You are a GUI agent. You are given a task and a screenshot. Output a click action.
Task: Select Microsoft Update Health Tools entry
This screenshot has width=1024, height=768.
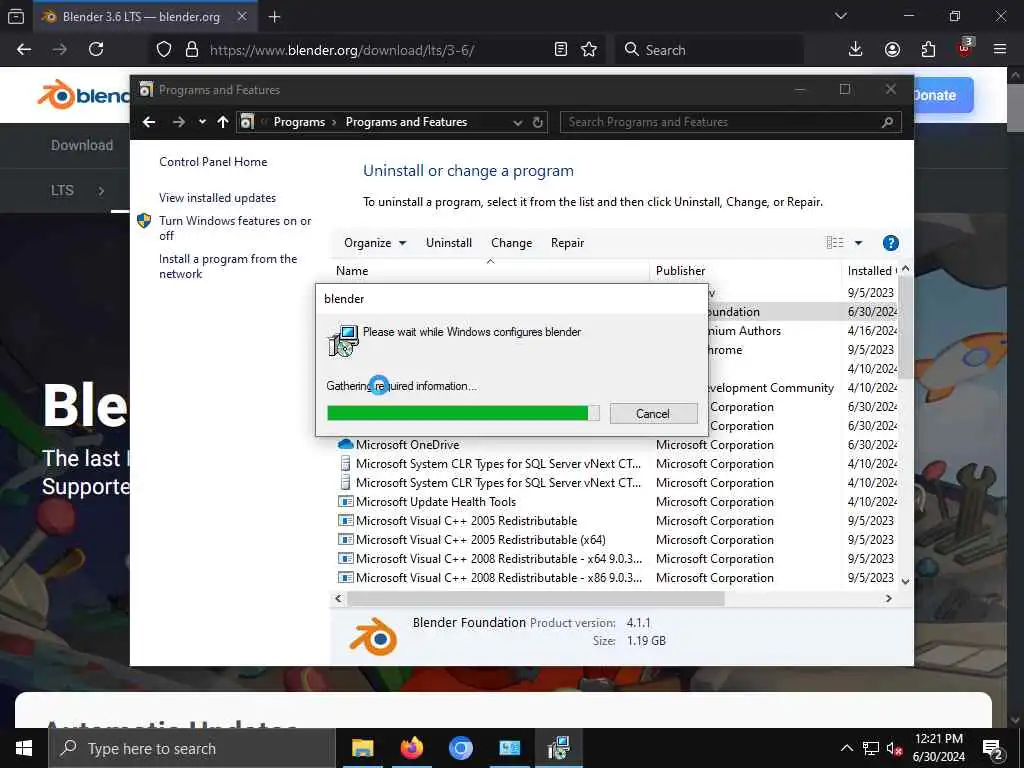[x=436, y=502]
